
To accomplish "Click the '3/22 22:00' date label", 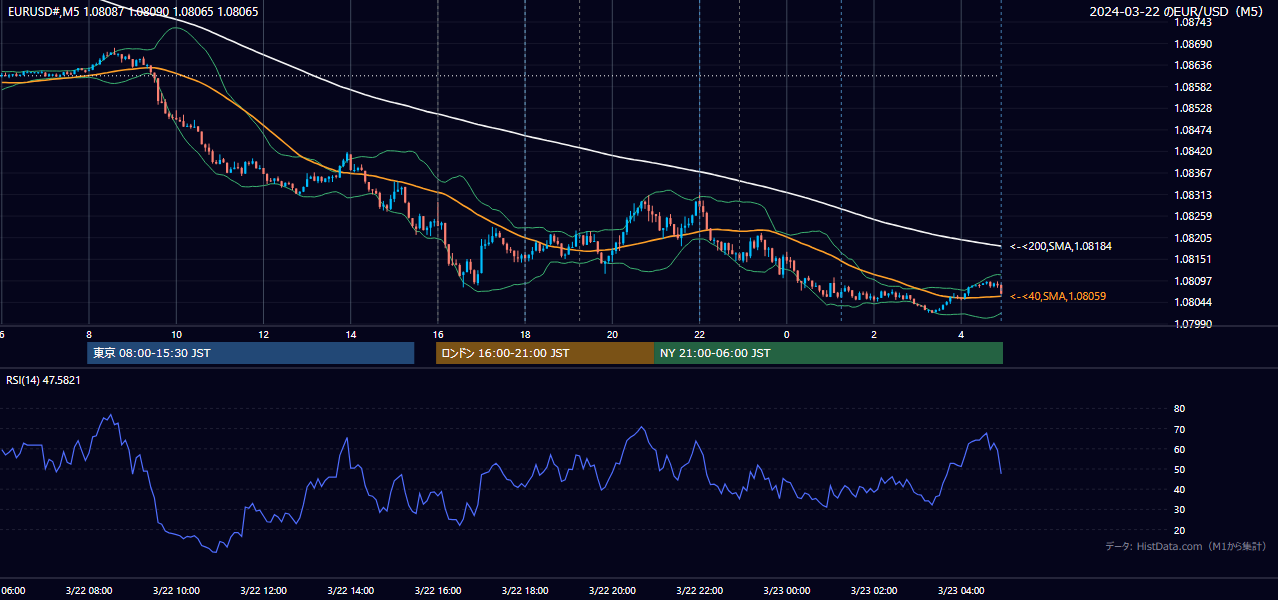I will (699, 591).
